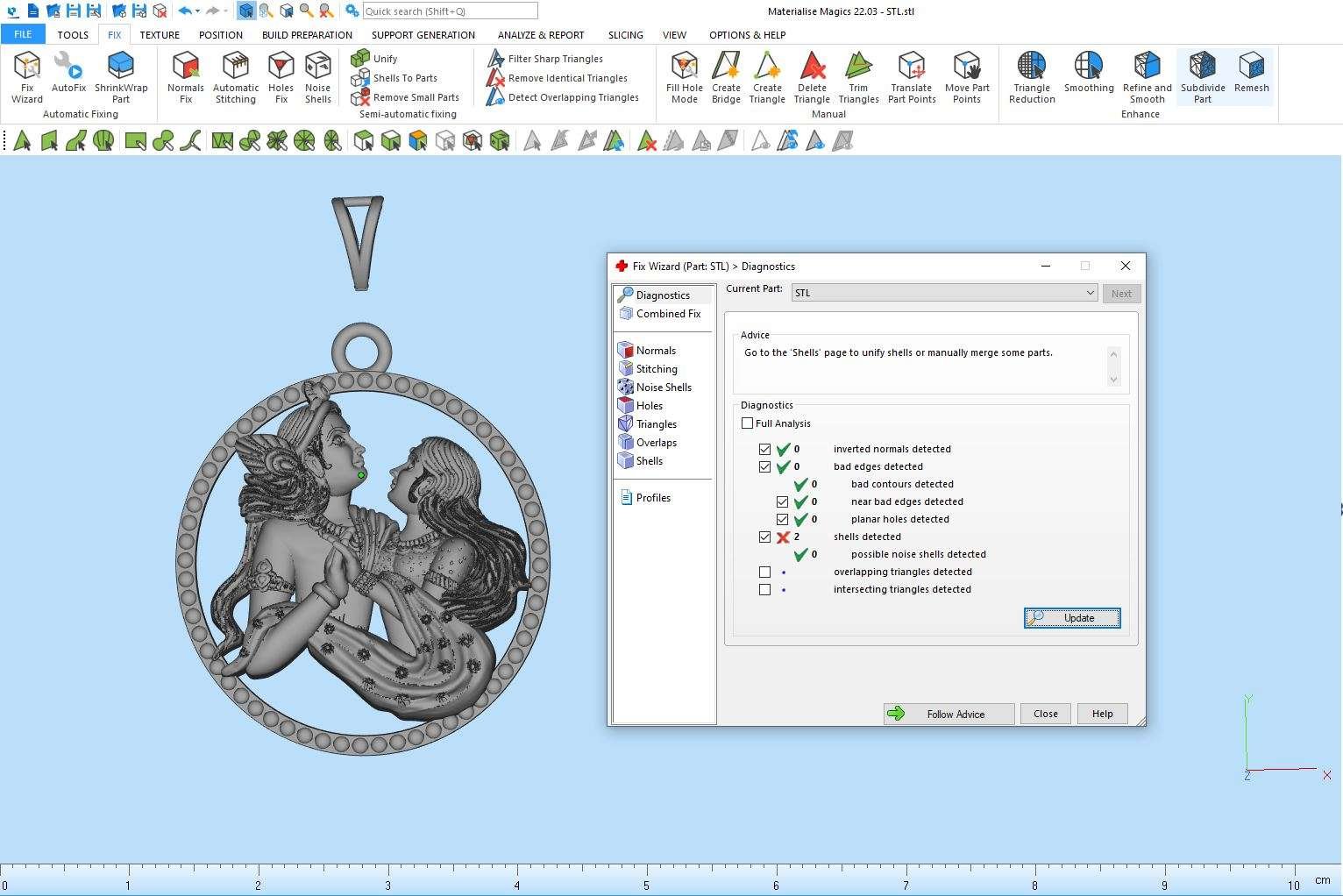Screen dimensions: 1343x896
Task: Check overlapping triangles detected option
Action: pos(765,572)
